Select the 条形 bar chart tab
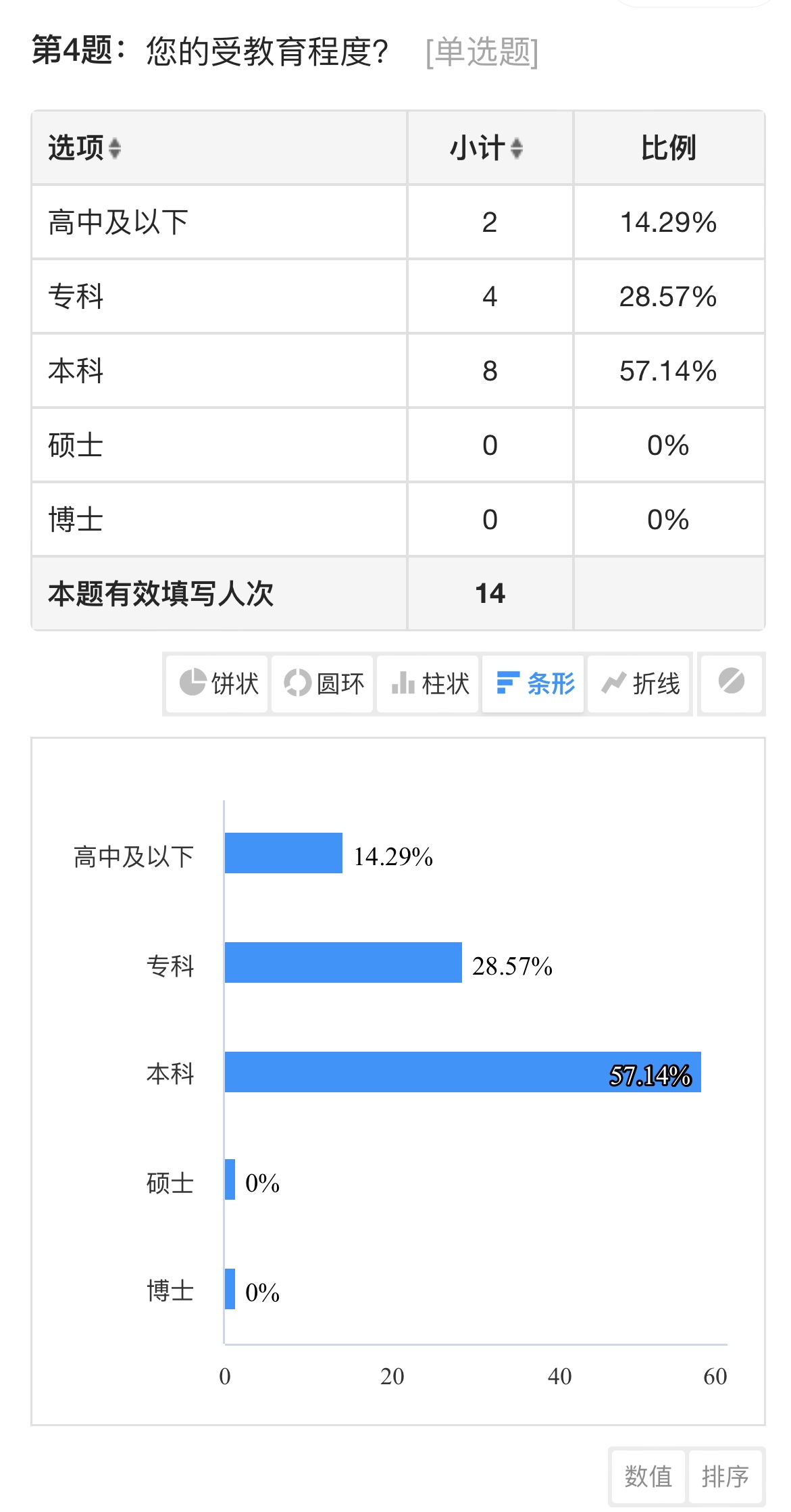791x1512 pixels. tap(533, 683)
